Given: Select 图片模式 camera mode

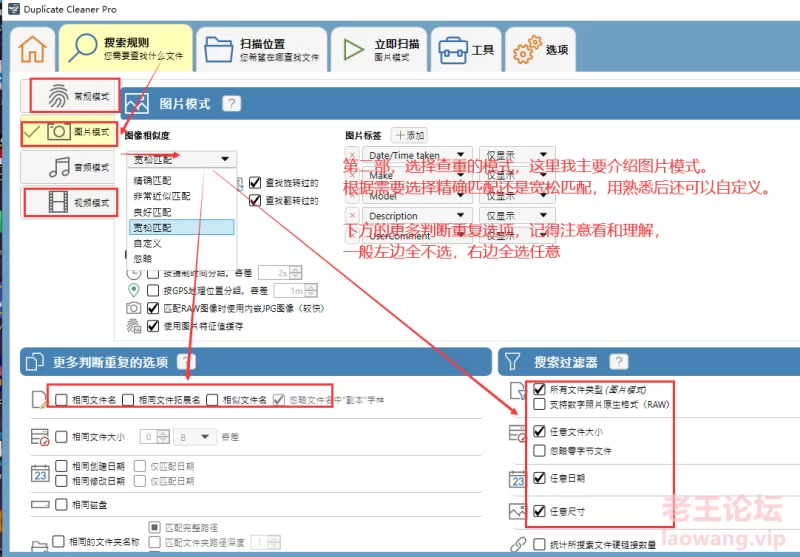Looking at the screenshot, I should tap(69, 132).
